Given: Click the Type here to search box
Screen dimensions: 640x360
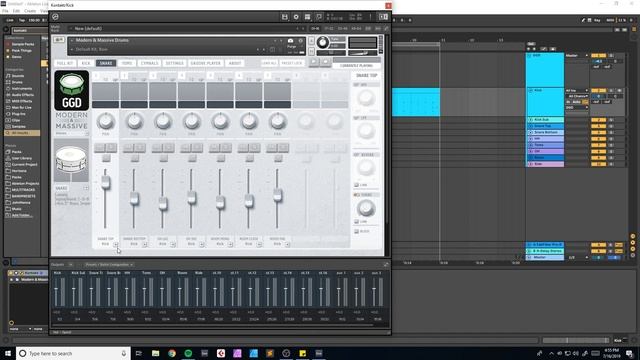Looking at the screenshot, I should pos(73,353).
